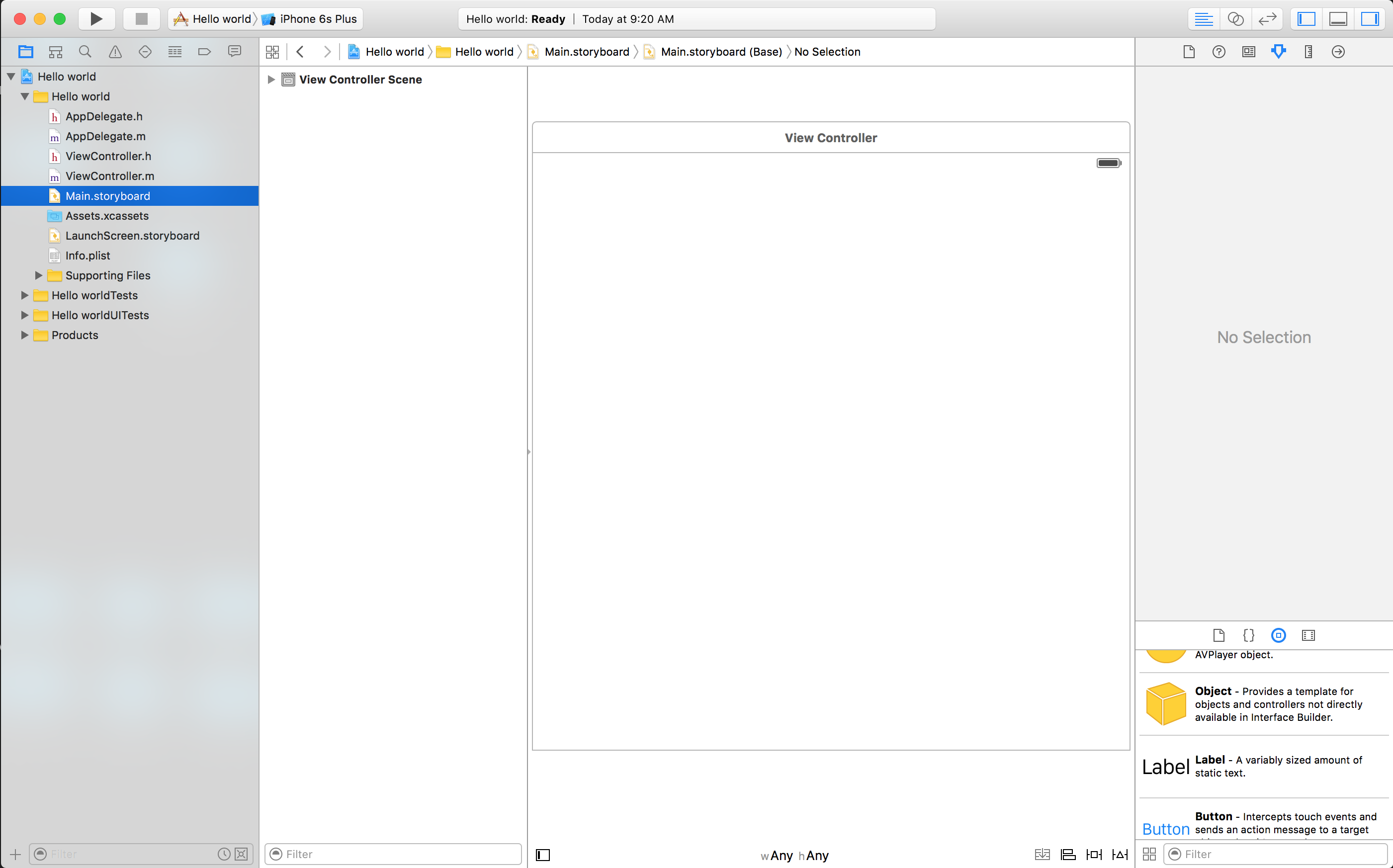Open the Connections inspector (arrow circle icon)

coord(1338,52)
